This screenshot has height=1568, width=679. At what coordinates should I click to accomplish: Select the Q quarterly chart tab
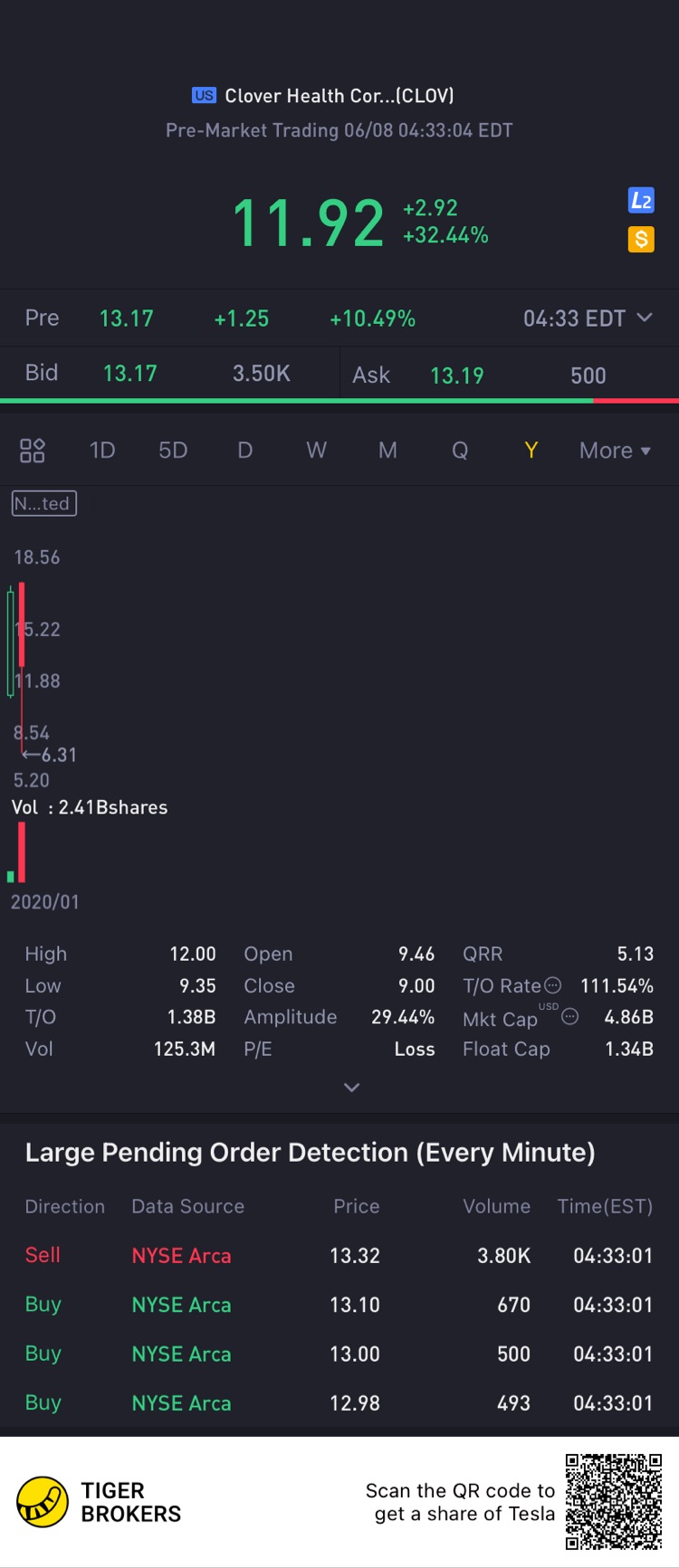[460, 451]
